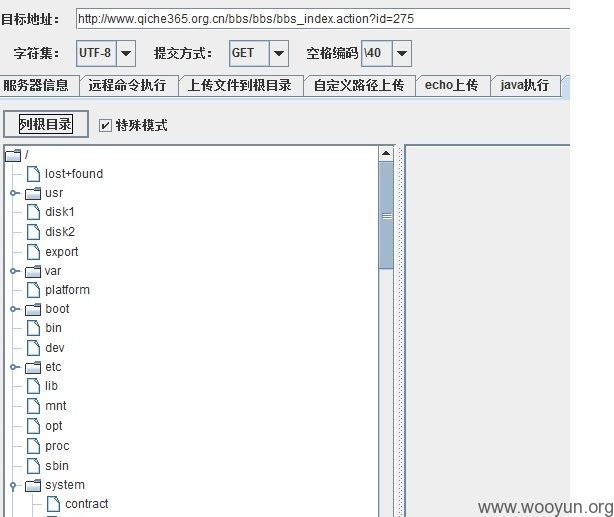The image size is (614, 517).
Task: Select the proc entry text
Action: pos(57,446)
